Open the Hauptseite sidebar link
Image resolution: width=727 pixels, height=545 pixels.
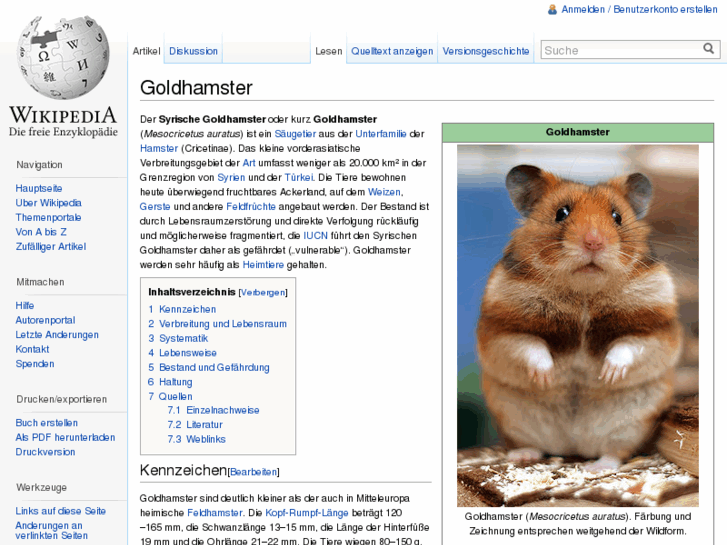(x=39, y=188)
